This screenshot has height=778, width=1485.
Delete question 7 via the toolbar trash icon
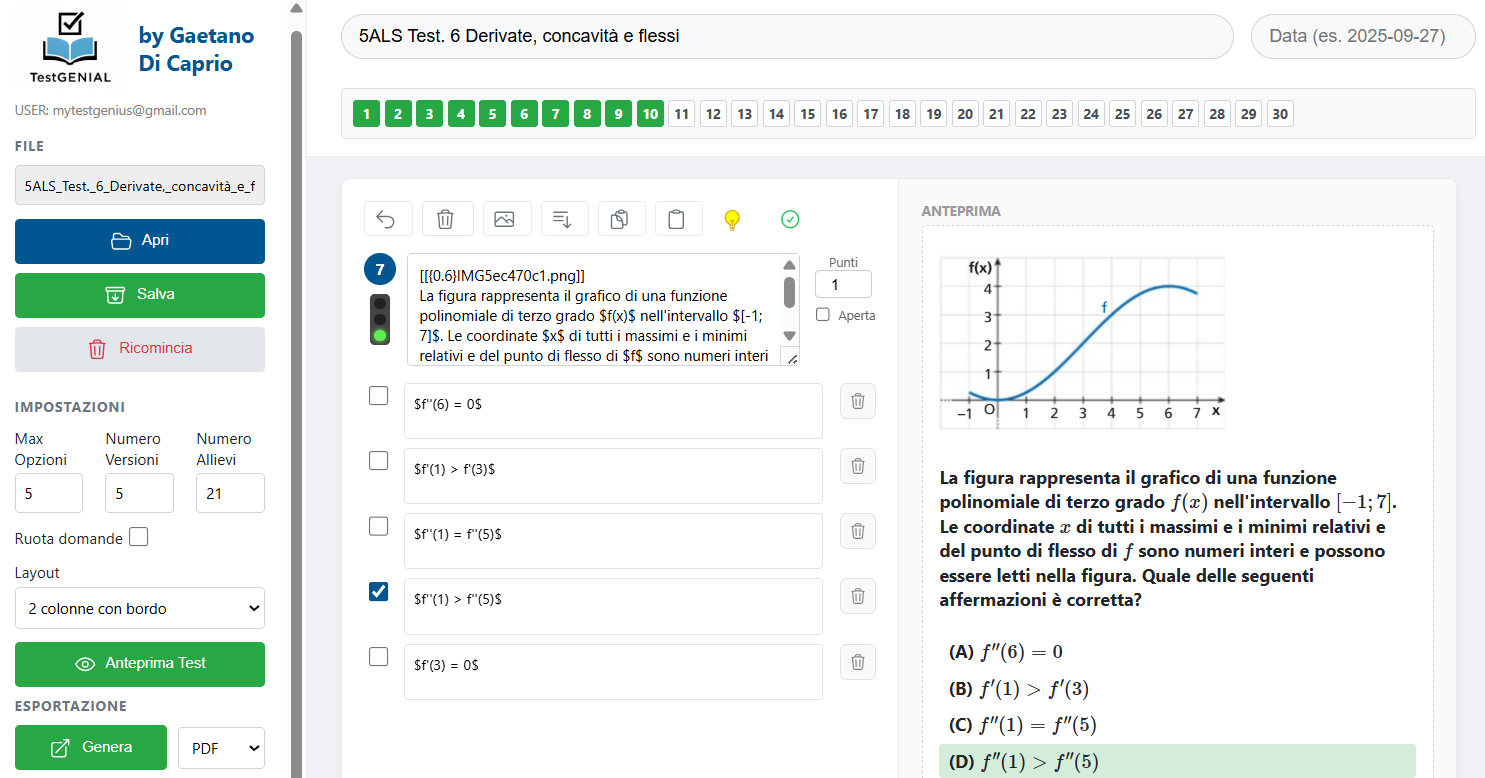pyautogui.click(x=447, y=218)
